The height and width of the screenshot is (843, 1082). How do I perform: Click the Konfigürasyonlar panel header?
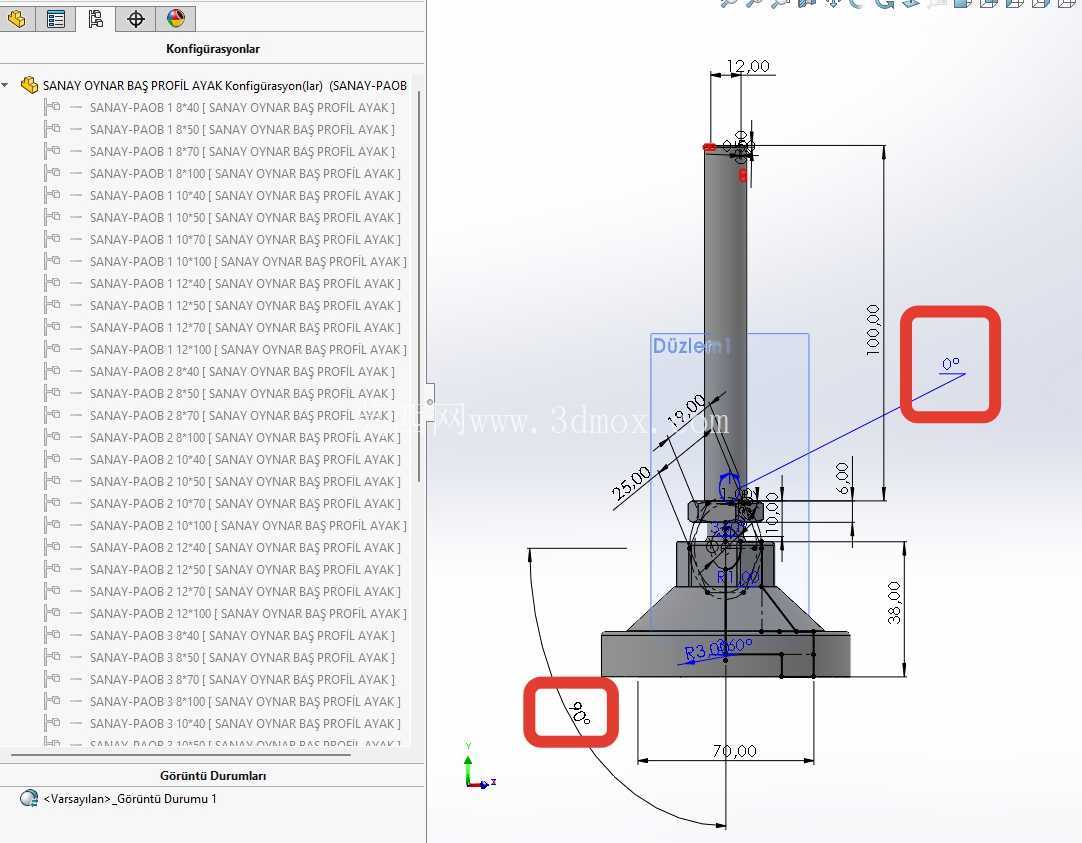tap(213, 49)
